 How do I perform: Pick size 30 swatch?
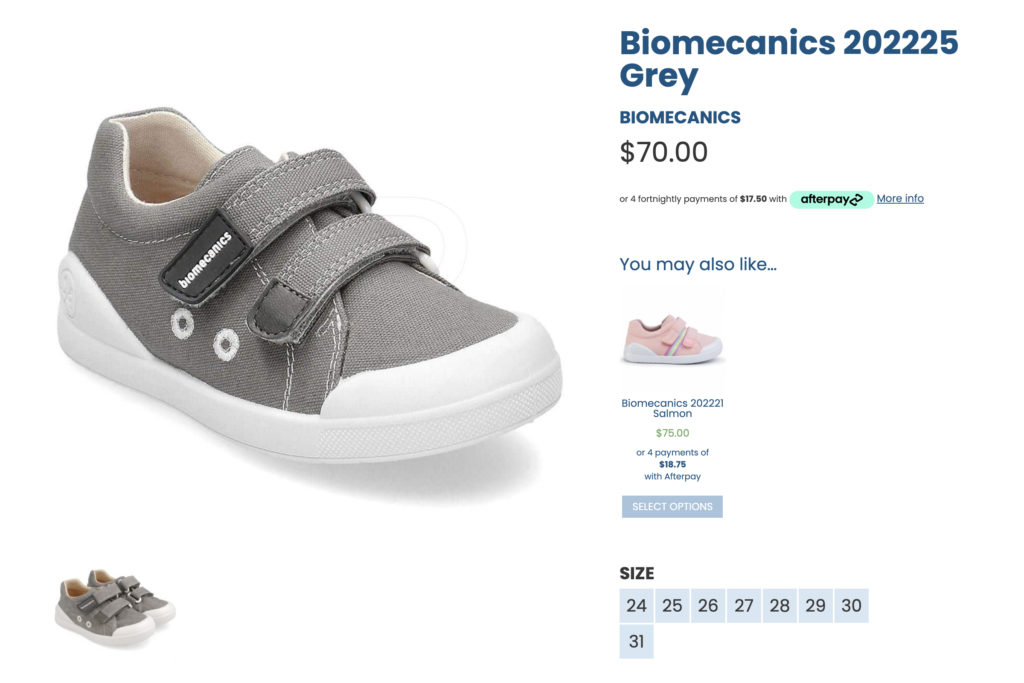pos(851,606)
